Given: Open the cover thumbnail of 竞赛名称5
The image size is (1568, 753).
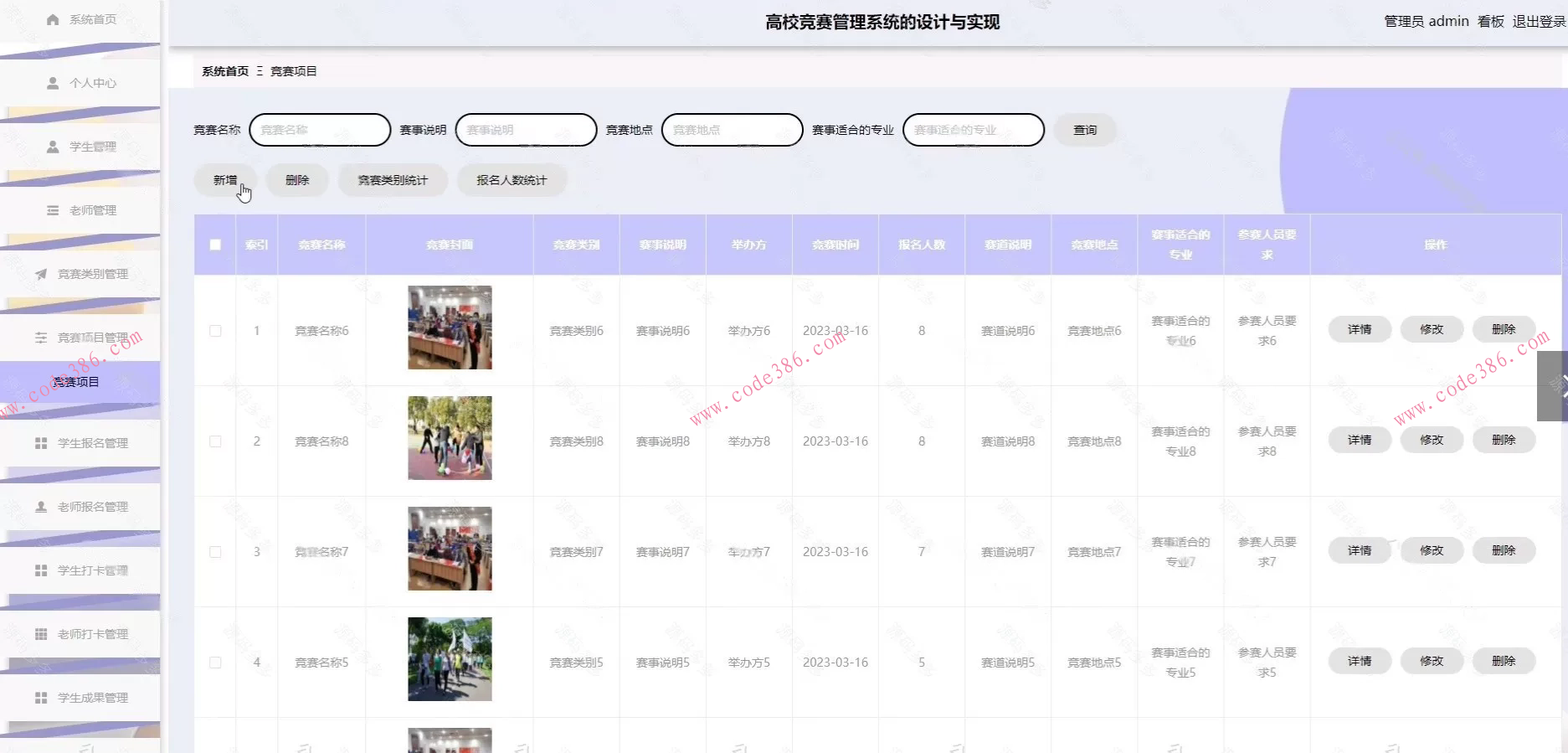Looking at the screenshot, I should (450, 659).
